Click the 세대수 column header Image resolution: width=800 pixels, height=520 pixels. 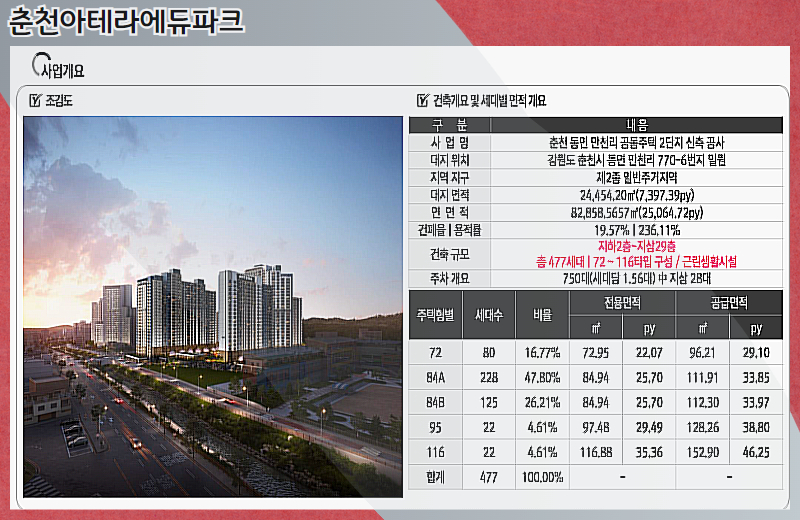(x=489, y=315)
